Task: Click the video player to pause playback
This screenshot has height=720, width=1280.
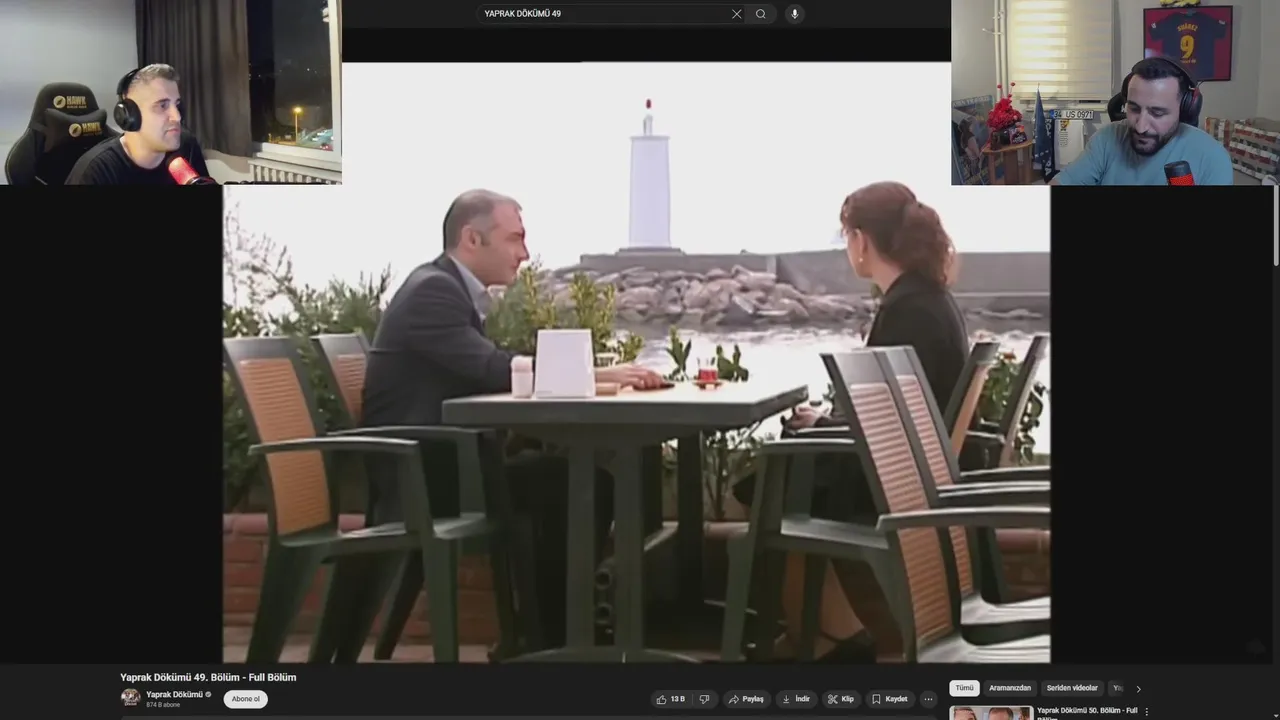Action: (636, 362)
